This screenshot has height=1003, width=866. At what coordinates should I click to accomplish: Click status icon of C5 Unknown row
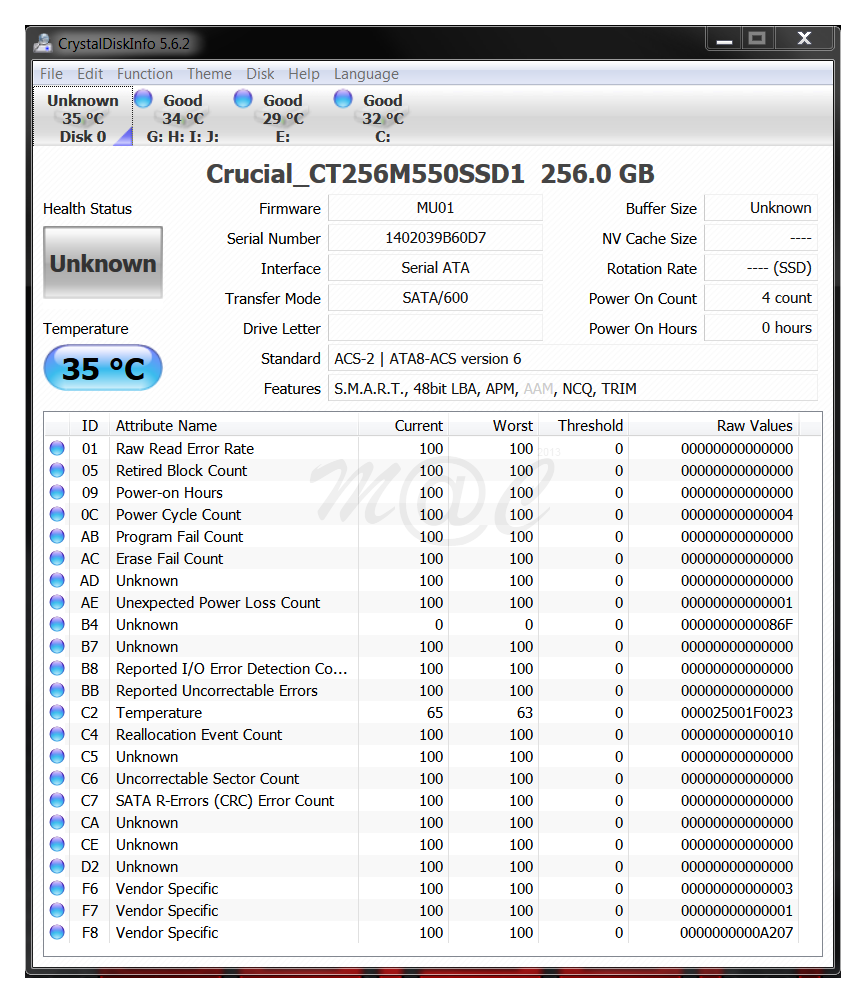(x=57, y=756)
